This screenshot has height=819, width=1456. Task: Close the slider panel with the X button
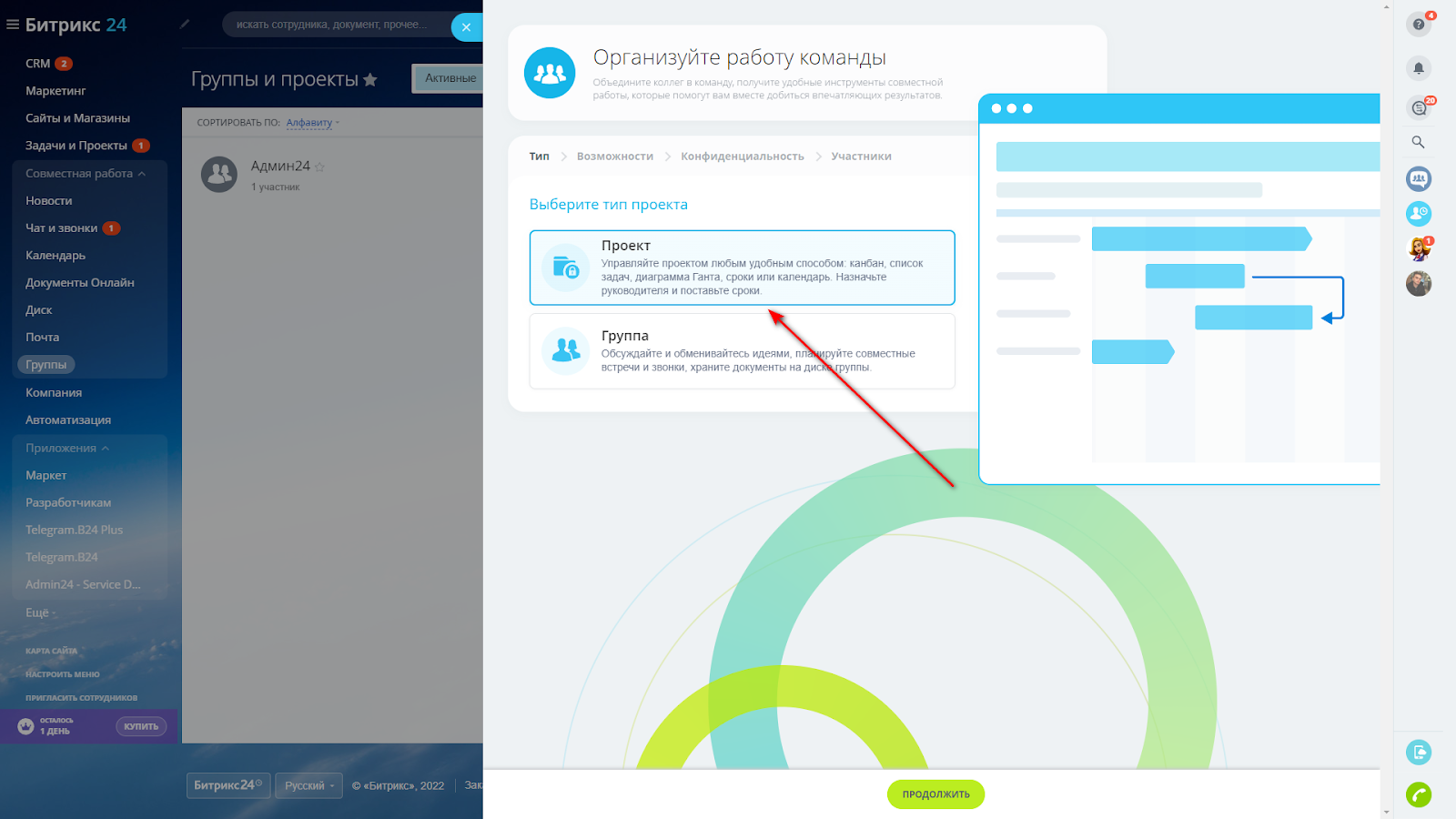click(x=467, y=27)
